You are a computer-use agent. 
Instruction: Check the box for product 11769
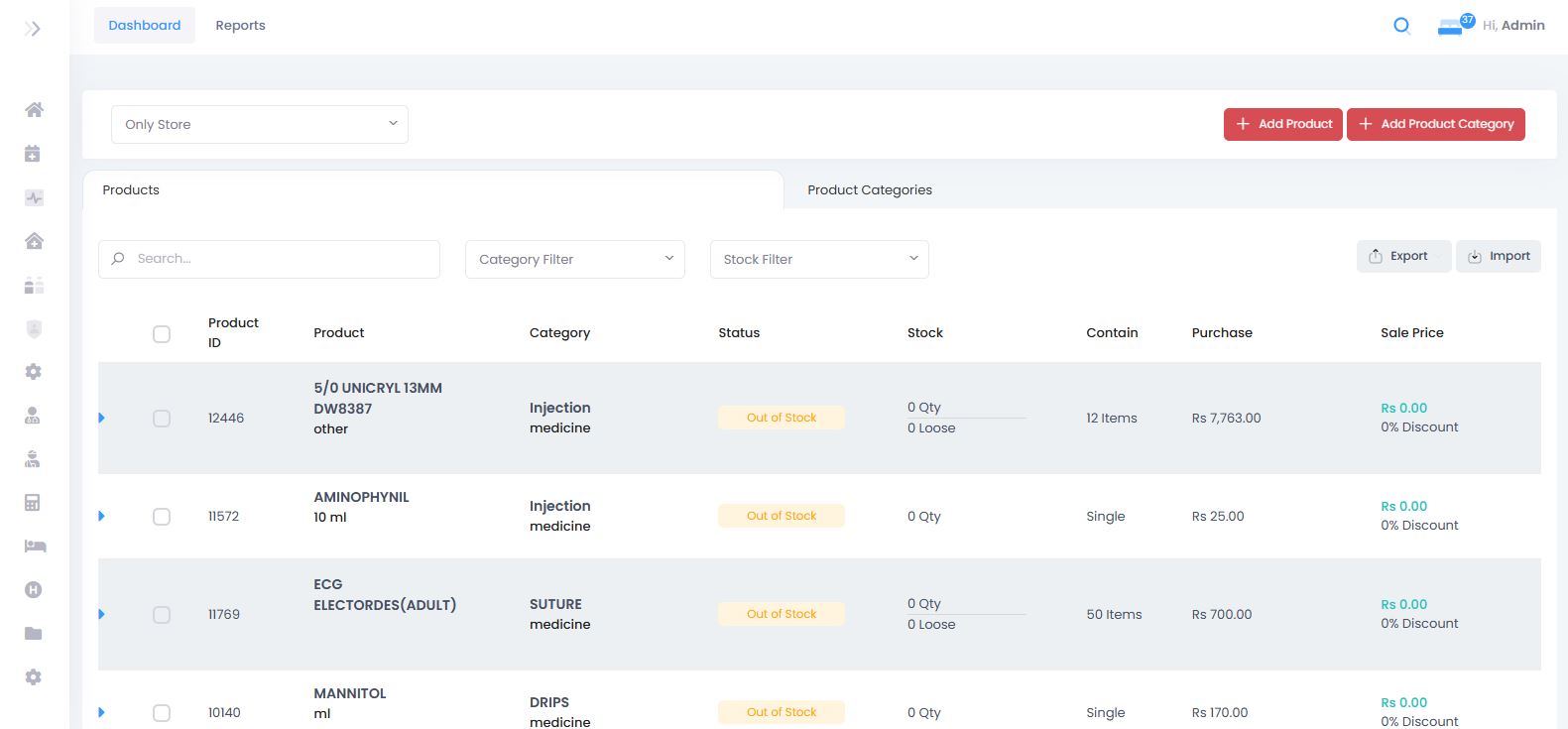pyautogui.click(x=162, y=615)
